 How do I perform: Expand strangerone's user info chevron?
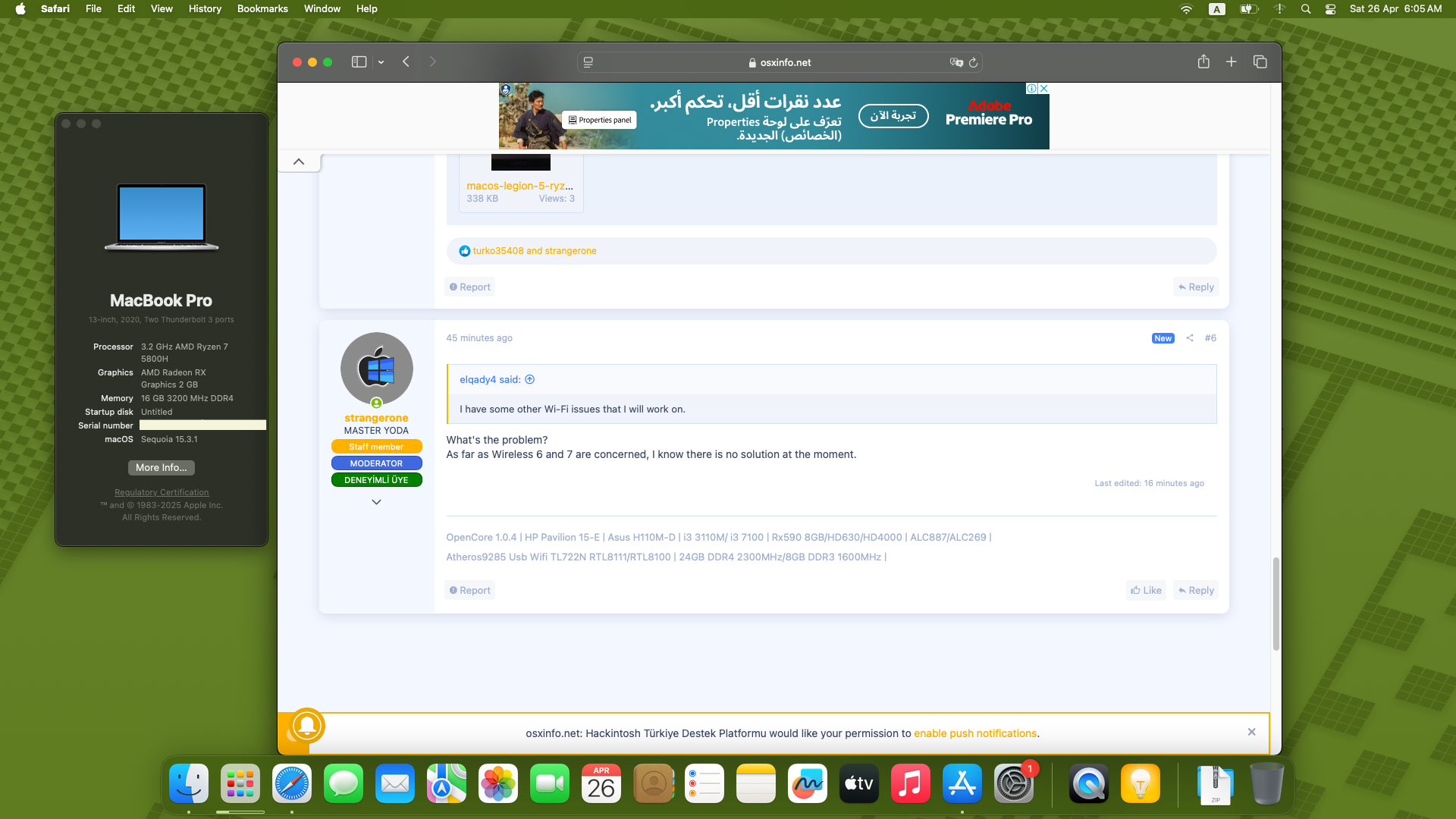pos(376,502)
